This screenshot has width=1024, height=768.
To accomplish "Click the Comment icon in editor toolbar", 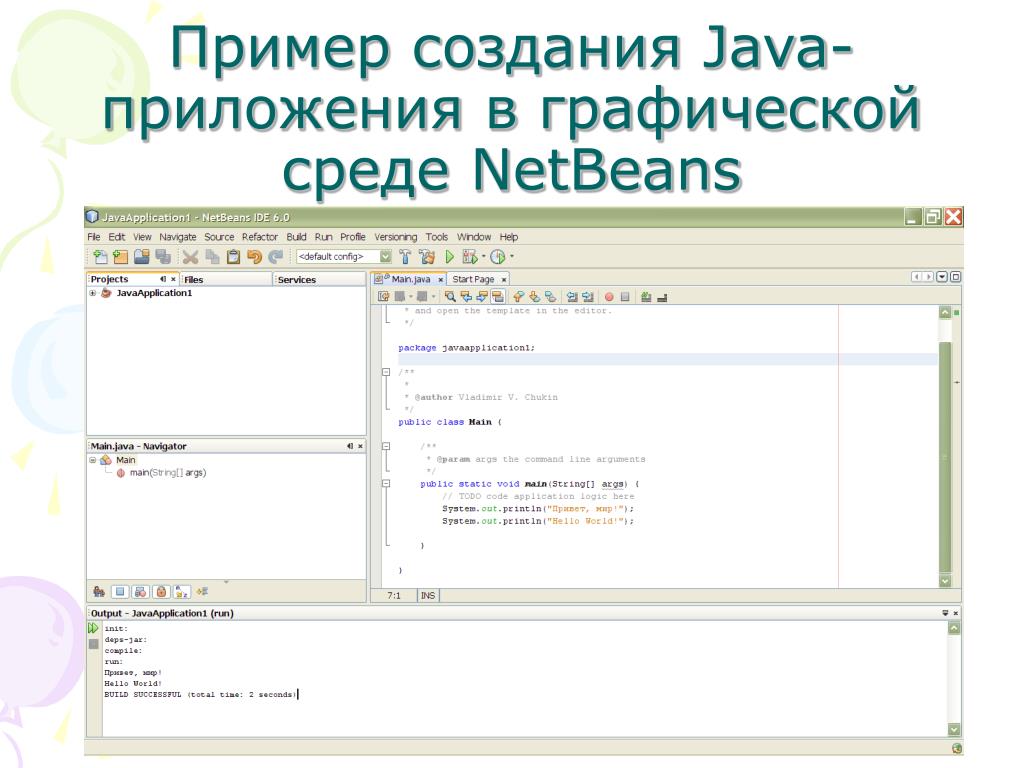I will click(646, 296).
